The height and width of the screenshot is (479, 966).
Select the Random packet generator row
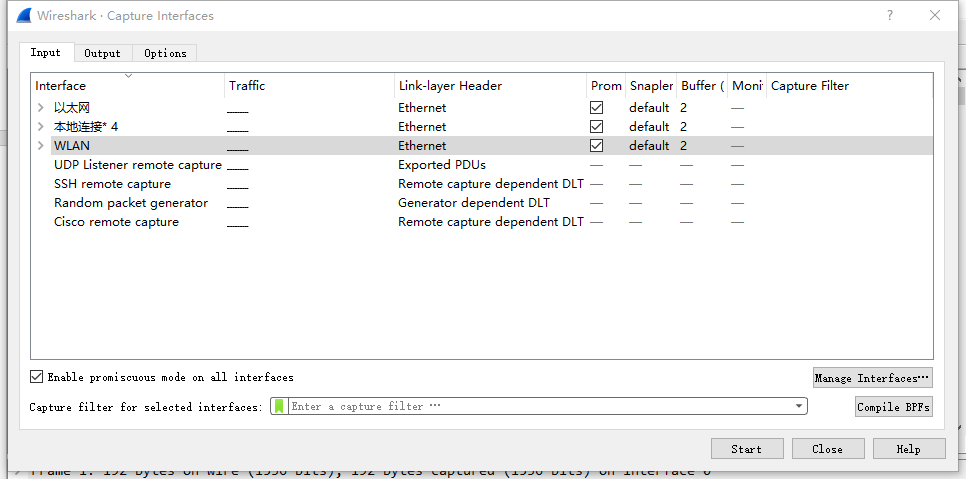point(131,203)
